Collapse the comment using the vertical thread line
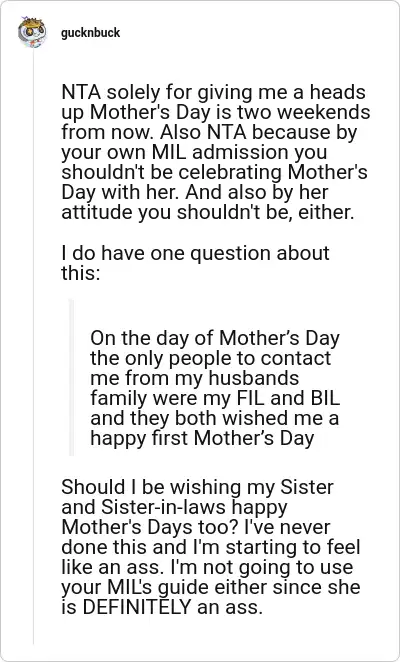This screenshot has width=400, height=662. click(x=33, y=346)
